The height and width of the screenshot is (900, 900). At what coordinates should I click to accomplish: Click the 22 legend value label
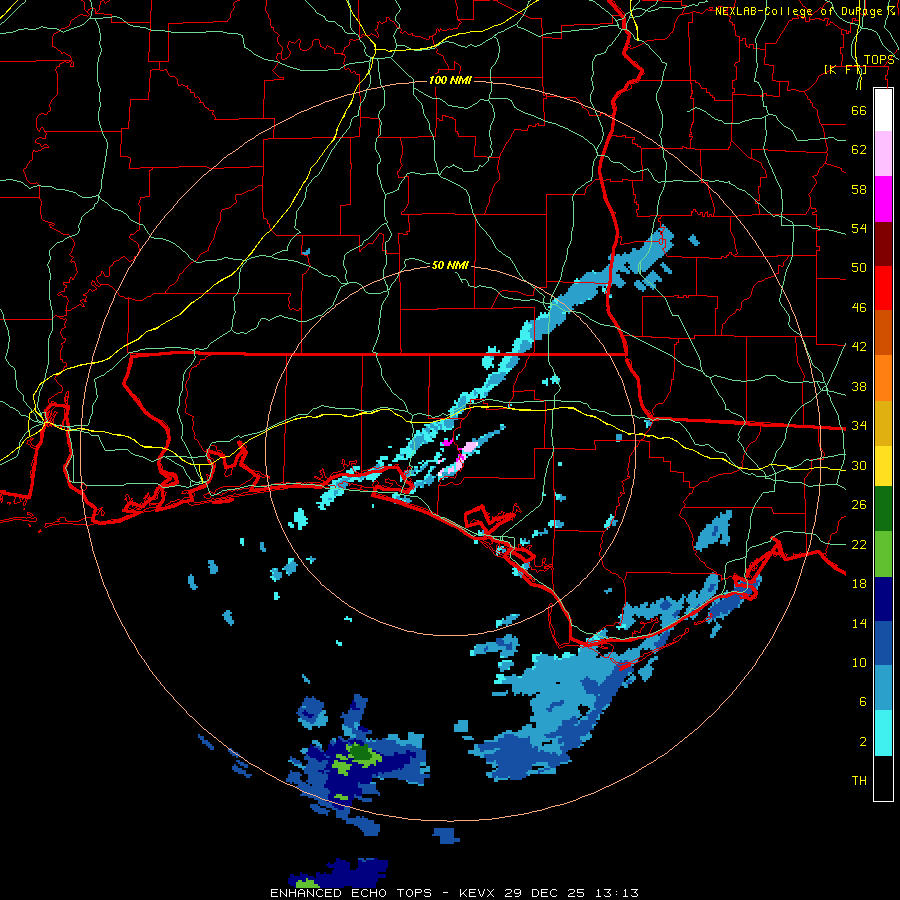coord(859,545)
